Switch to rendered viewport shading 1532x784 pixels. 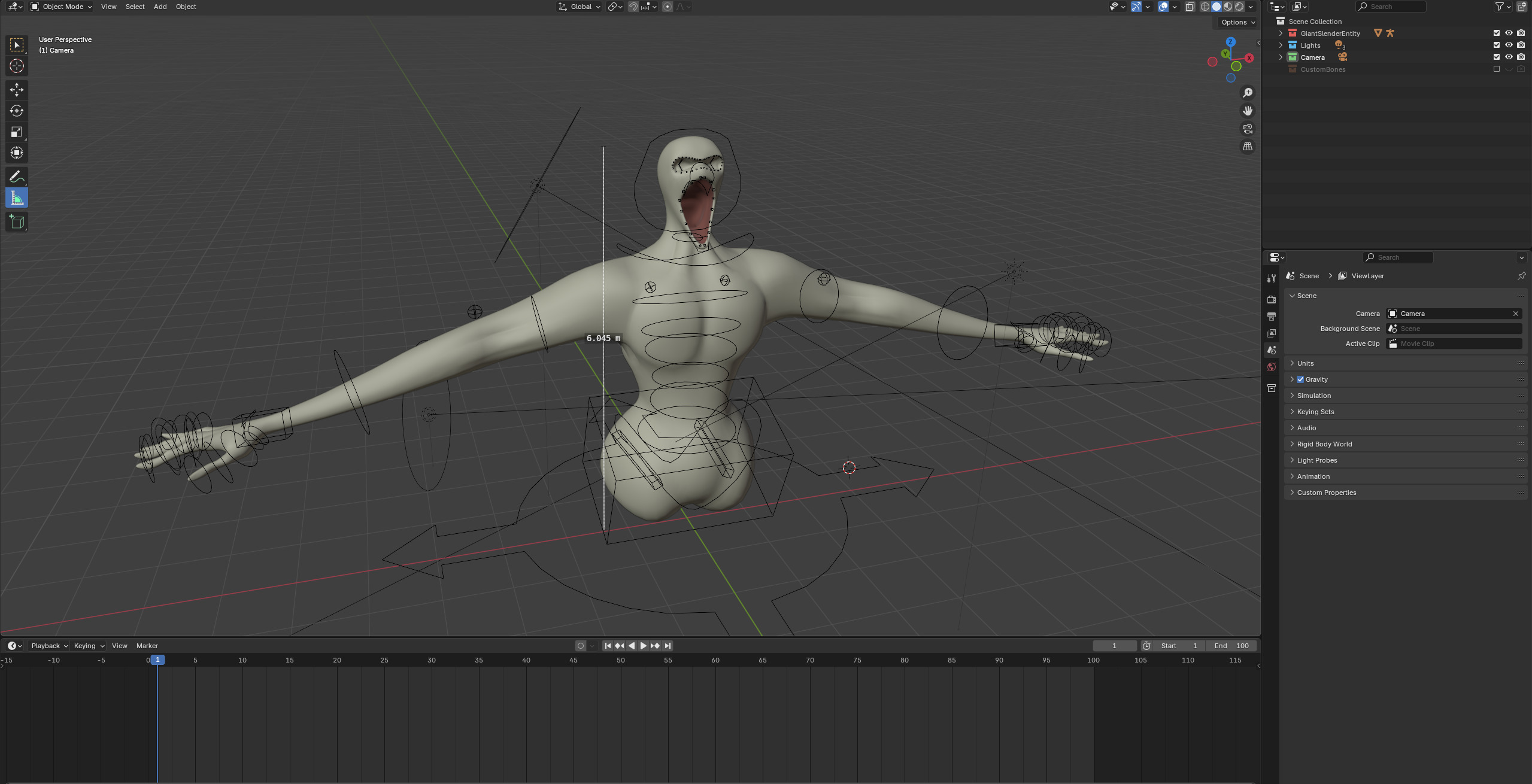1239,7
